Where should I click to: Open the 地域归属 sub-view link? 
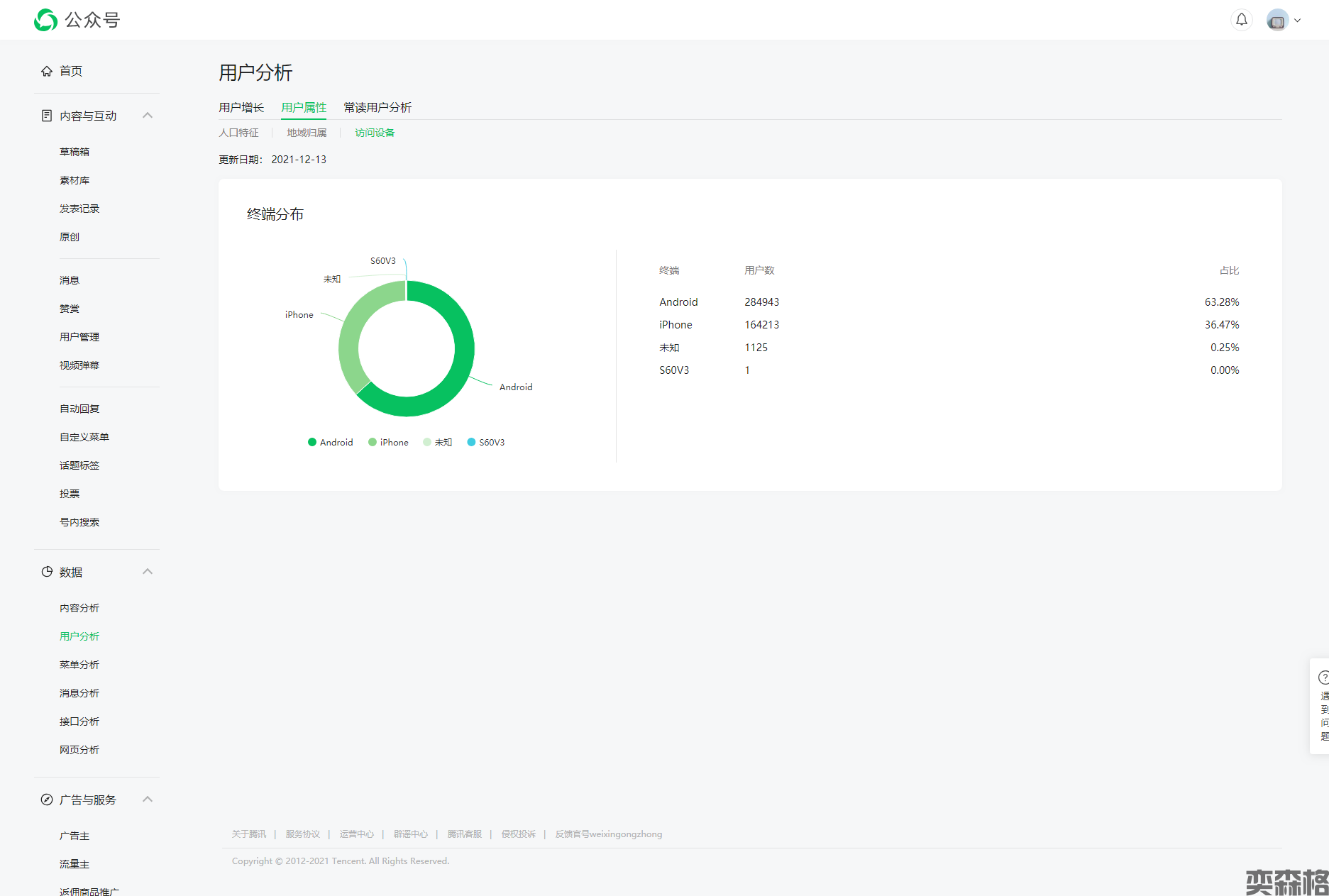coord(307,133)
